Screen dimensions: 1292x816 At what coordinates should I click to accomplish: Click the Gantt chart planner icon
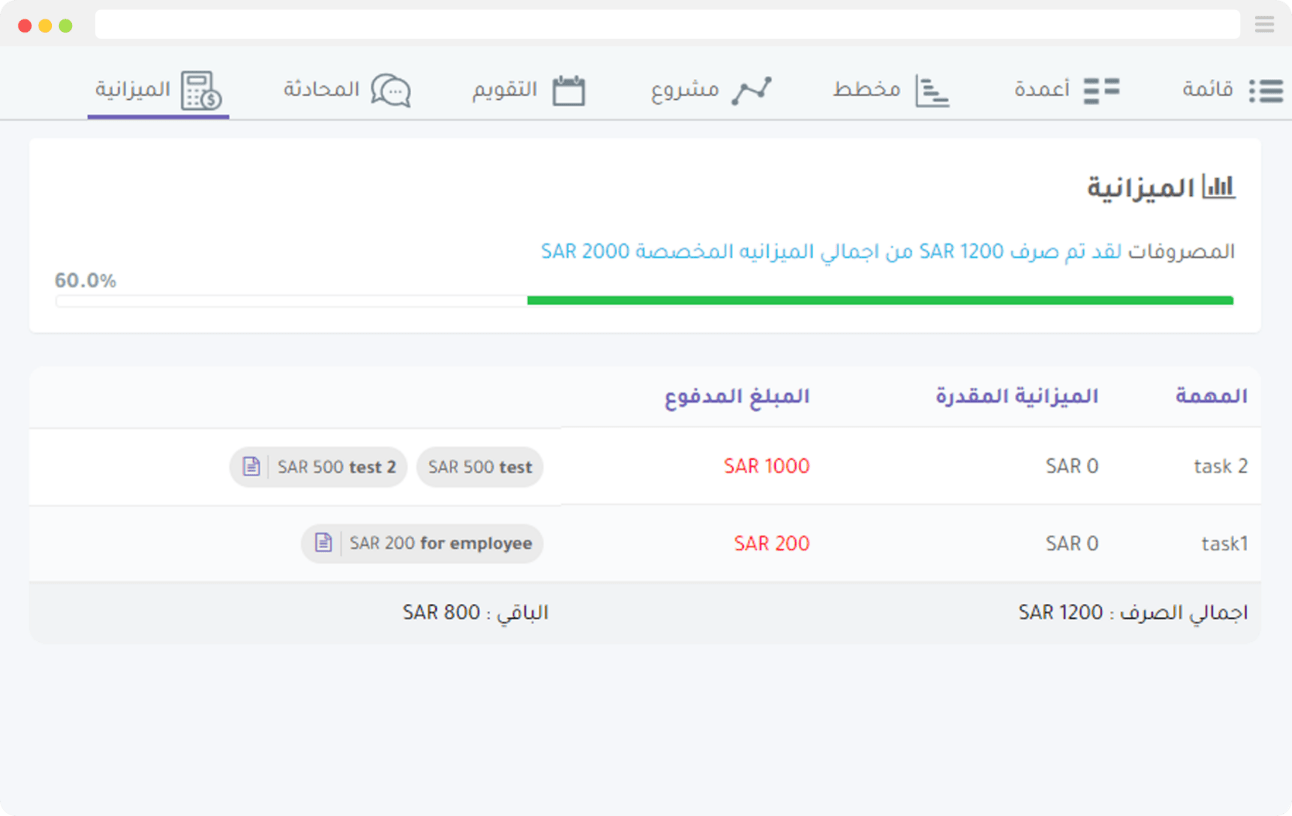pos(932,91)
